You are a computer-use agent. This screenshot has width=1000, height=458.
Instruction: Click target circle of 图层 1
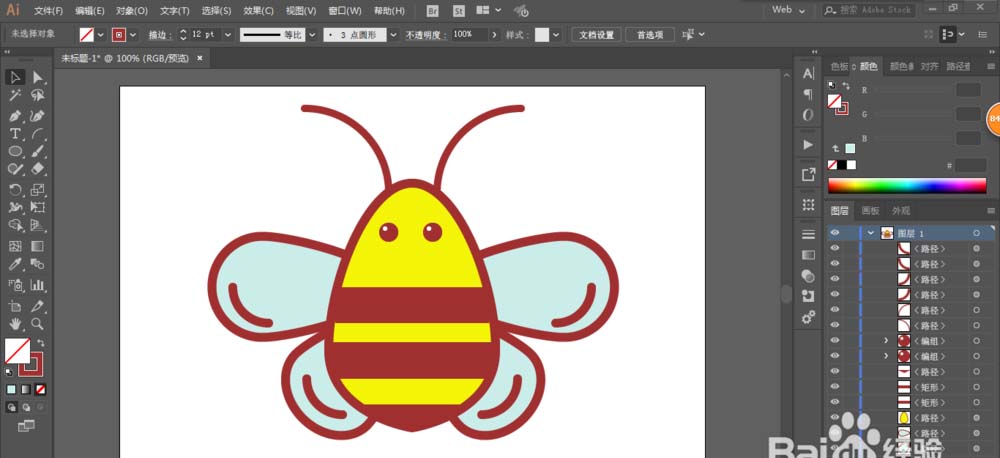976,233
